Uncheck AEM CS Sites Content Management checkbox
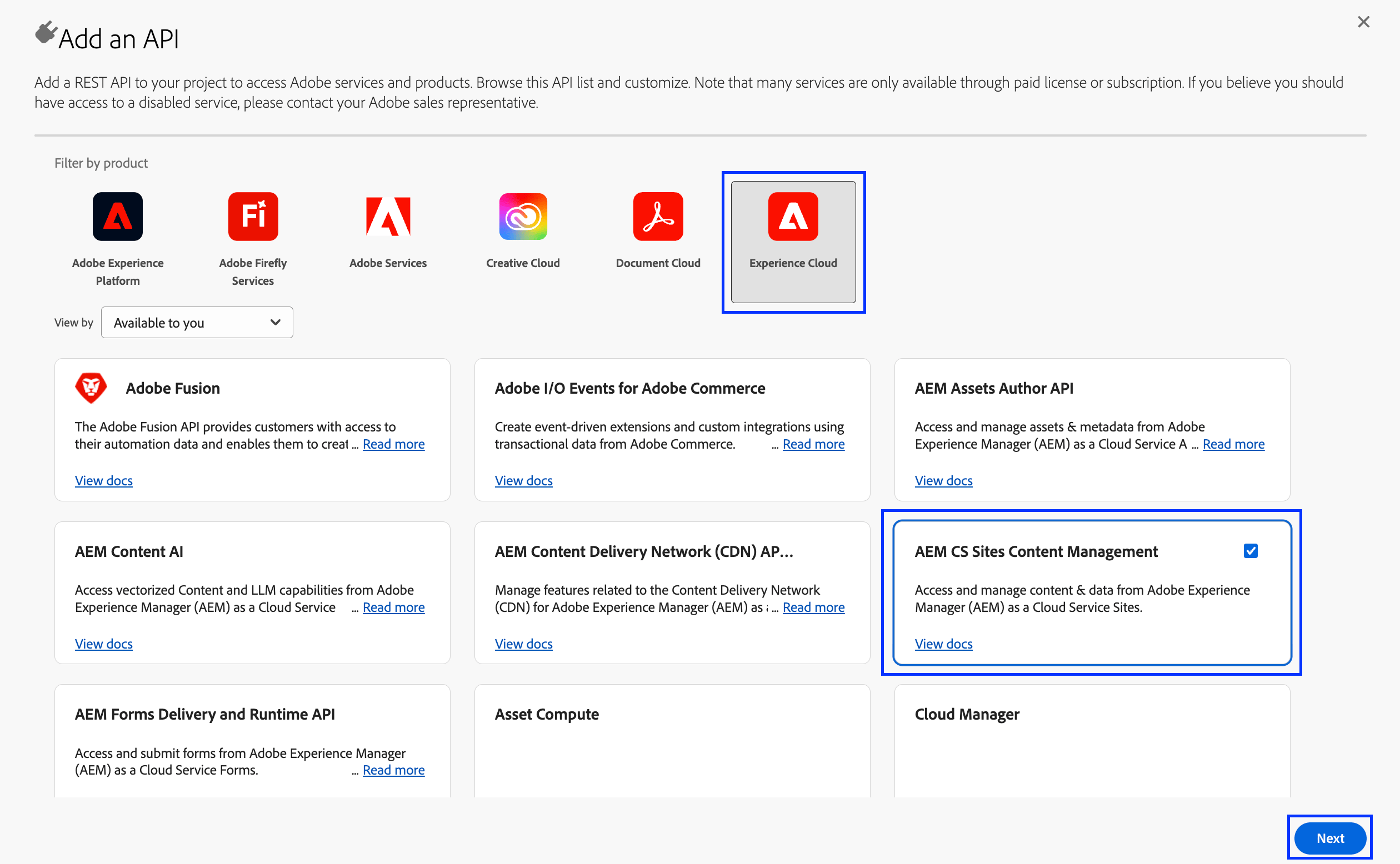Image resolution: width=1400 pixels, height=864 pixels. (1250, 551)
